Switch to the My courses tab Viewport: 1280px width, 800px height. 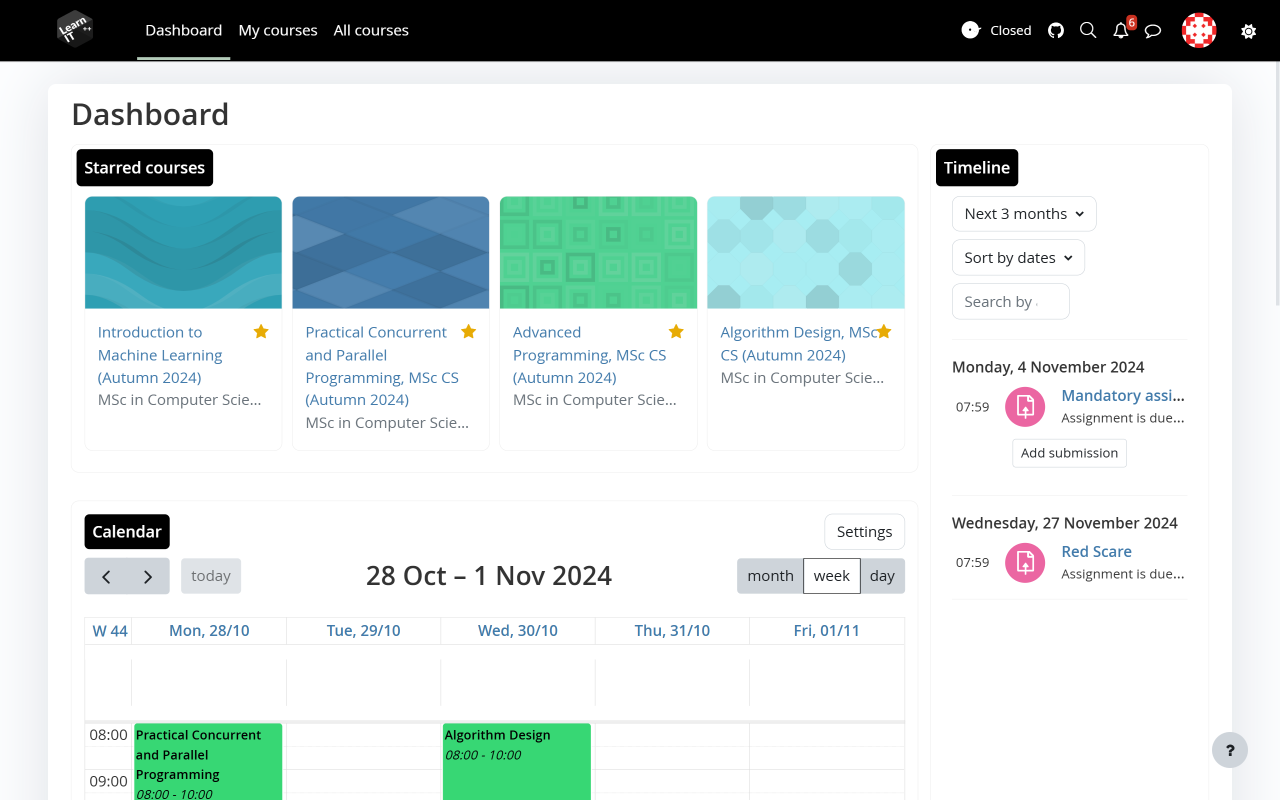point(278,30)
